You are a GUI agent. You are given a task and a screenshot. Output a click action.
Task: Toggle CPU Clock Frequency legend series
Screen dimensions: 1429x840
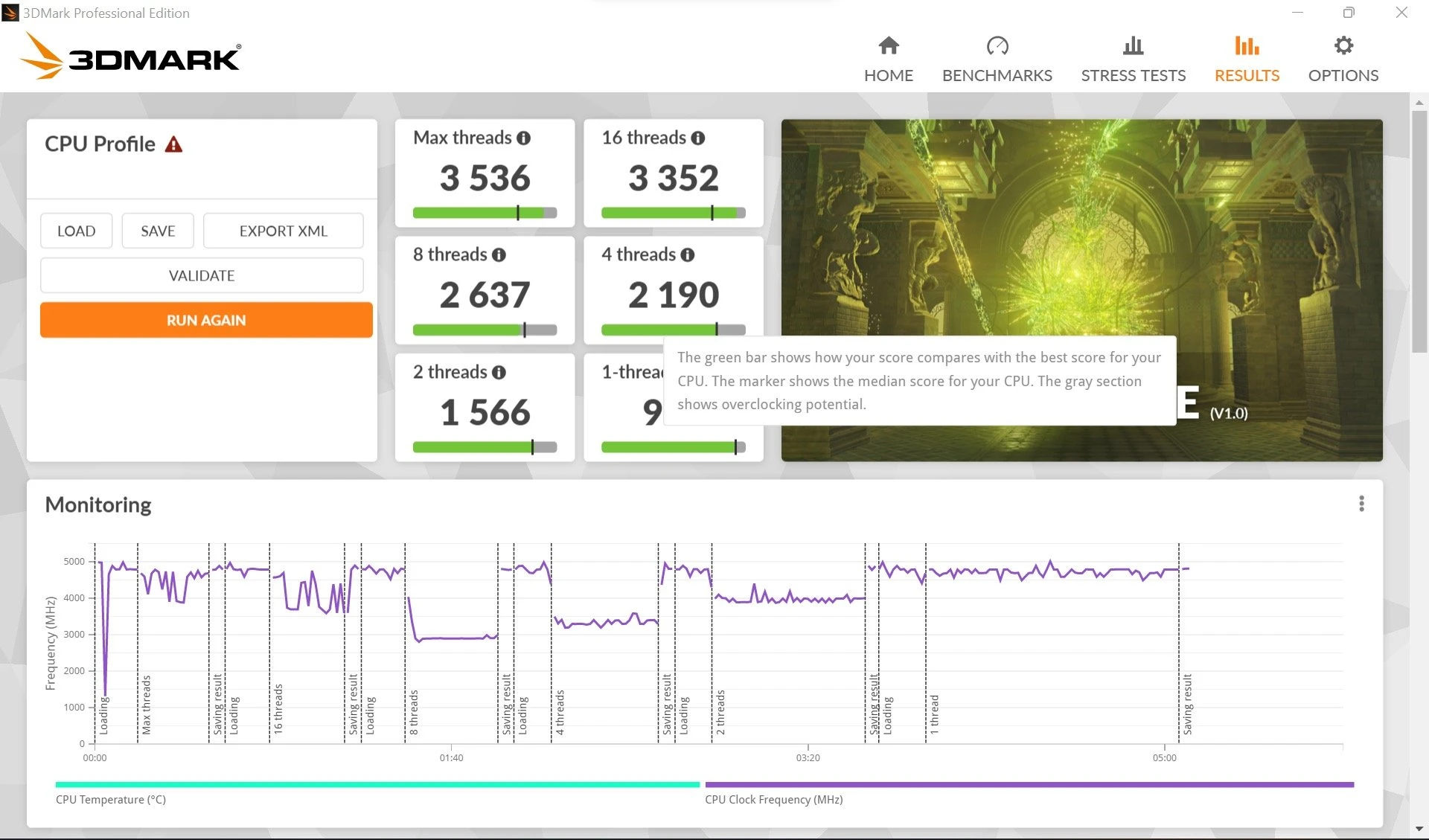[1029, 793]
